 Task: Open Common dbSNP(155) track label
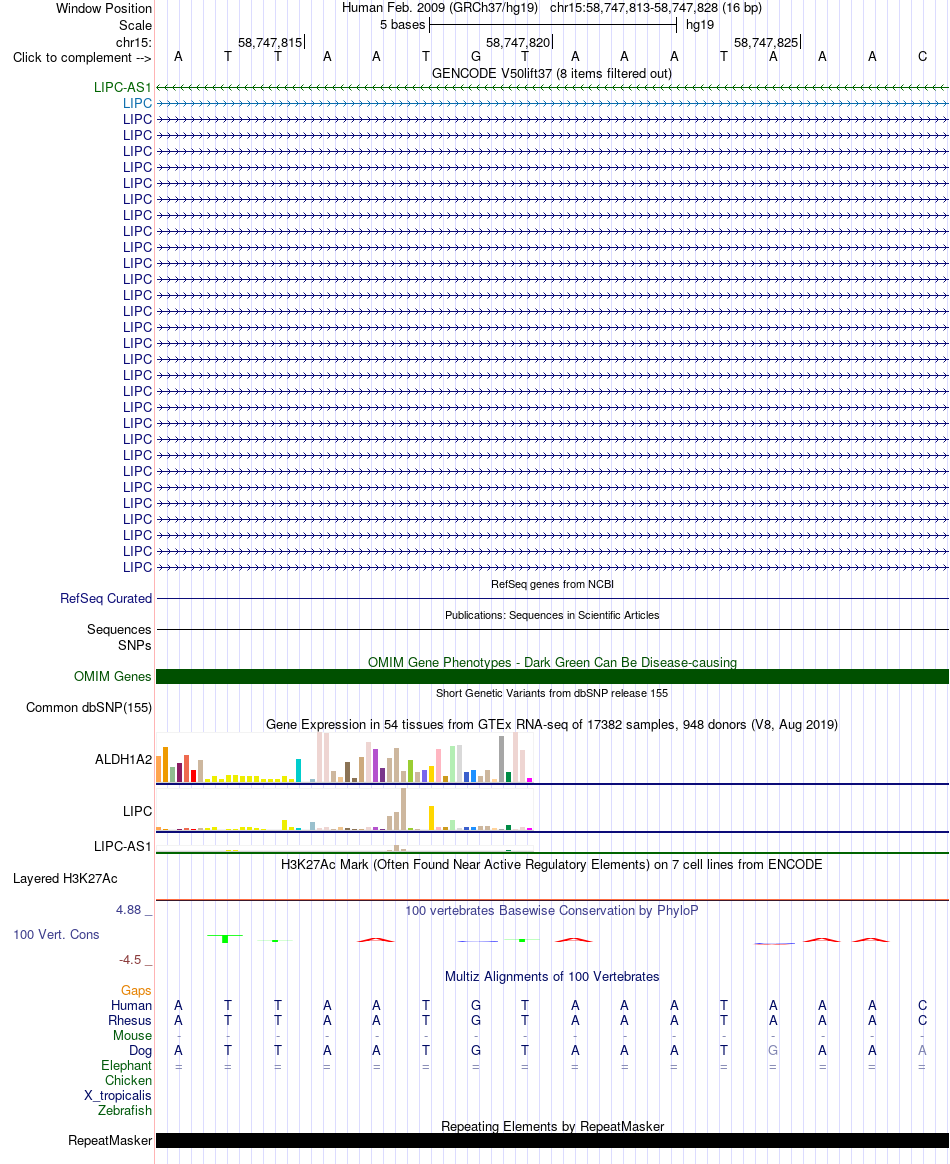[89, 707]
